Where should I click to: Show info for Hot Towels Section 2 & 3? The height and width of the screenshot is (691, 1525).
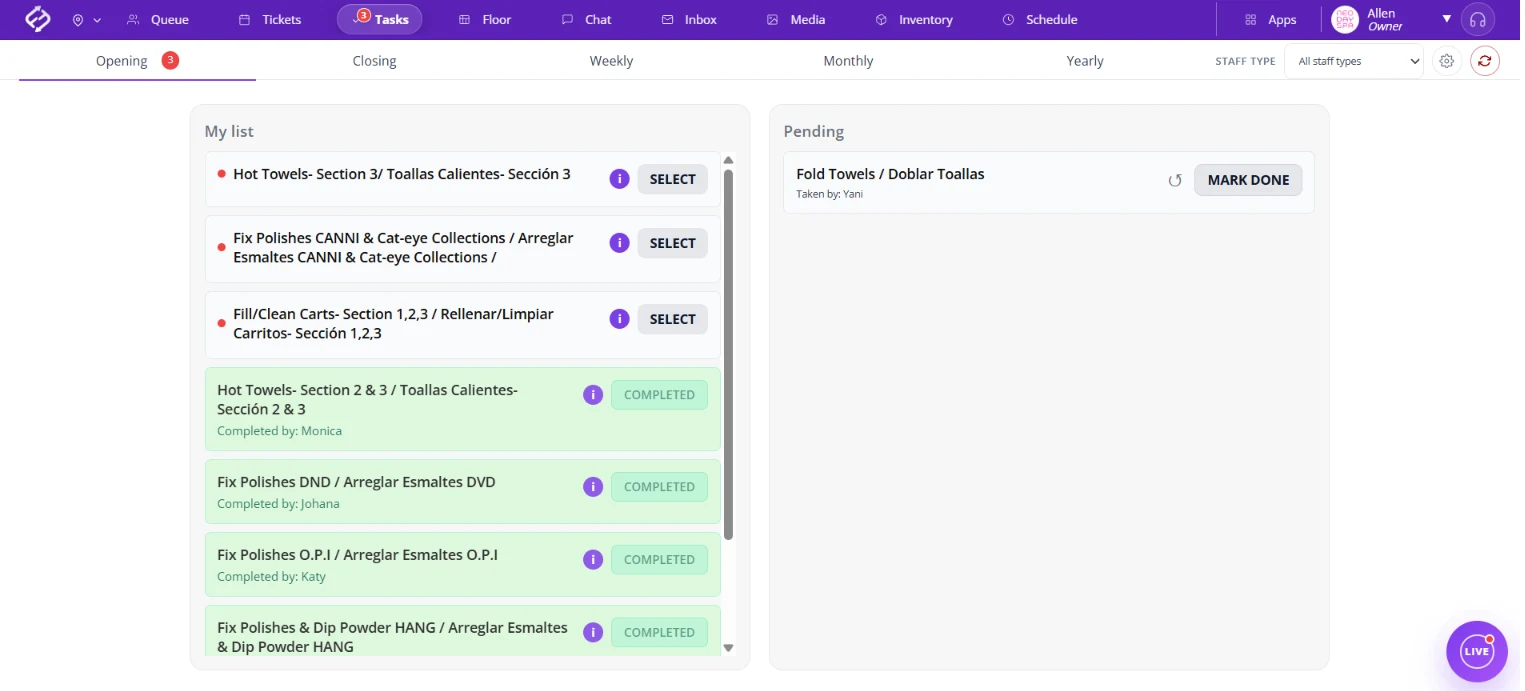593,395
